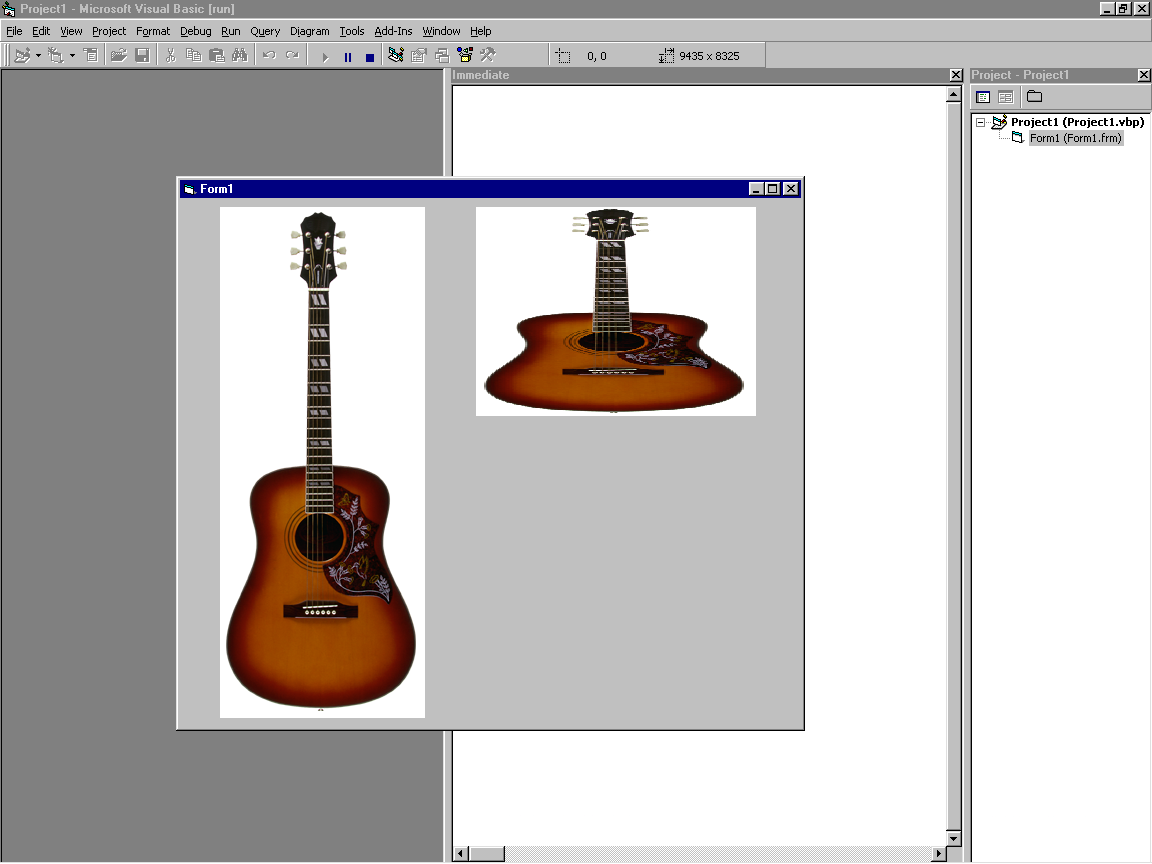Image resolution: width=1152 pixels, height=864 pixels.
Task: Open Project Explorer from the toolbar icon
Action: pos(396,55)
